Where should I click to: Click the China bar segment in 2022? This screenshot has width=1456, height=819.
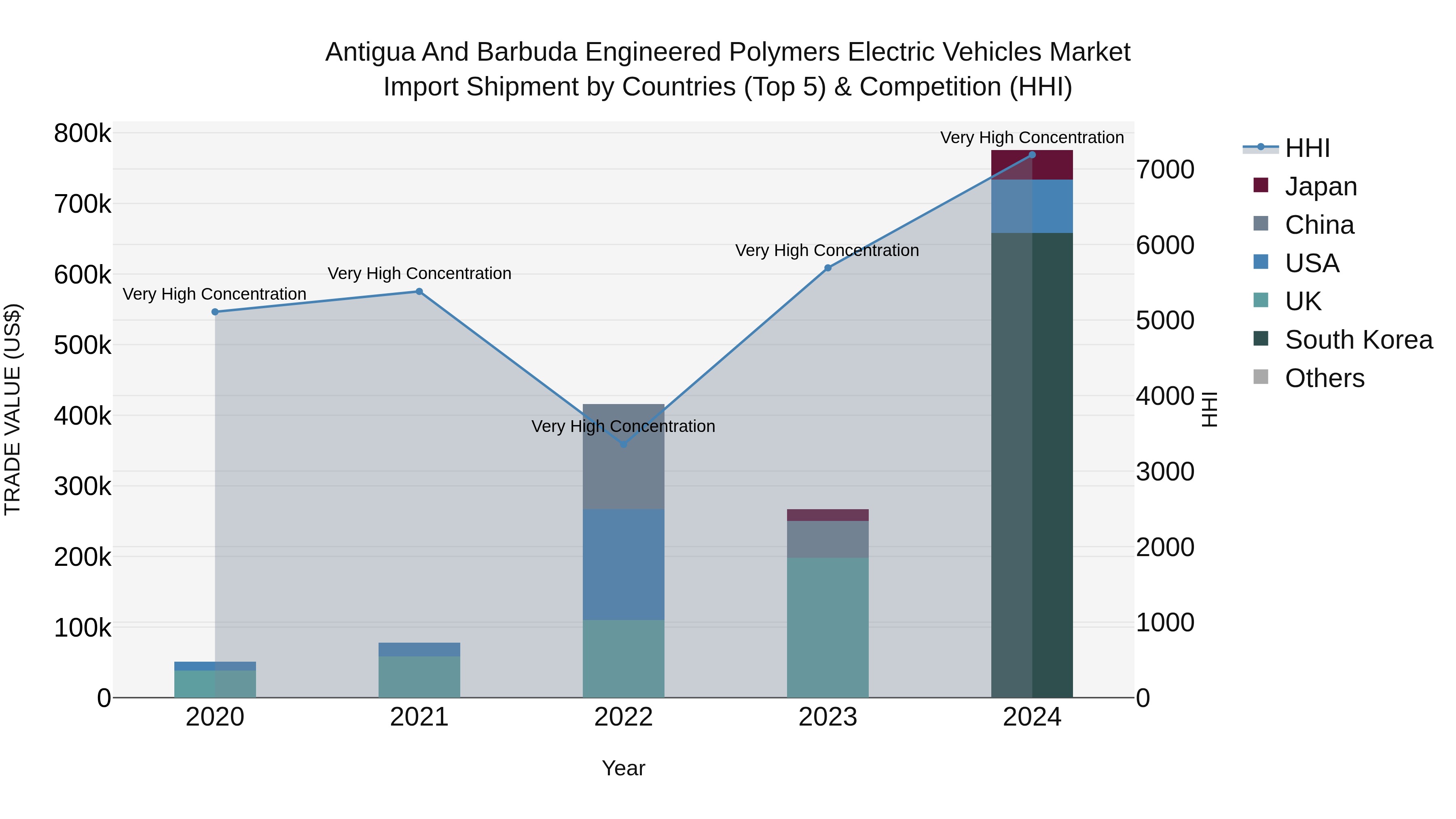[x=623, y=457]
